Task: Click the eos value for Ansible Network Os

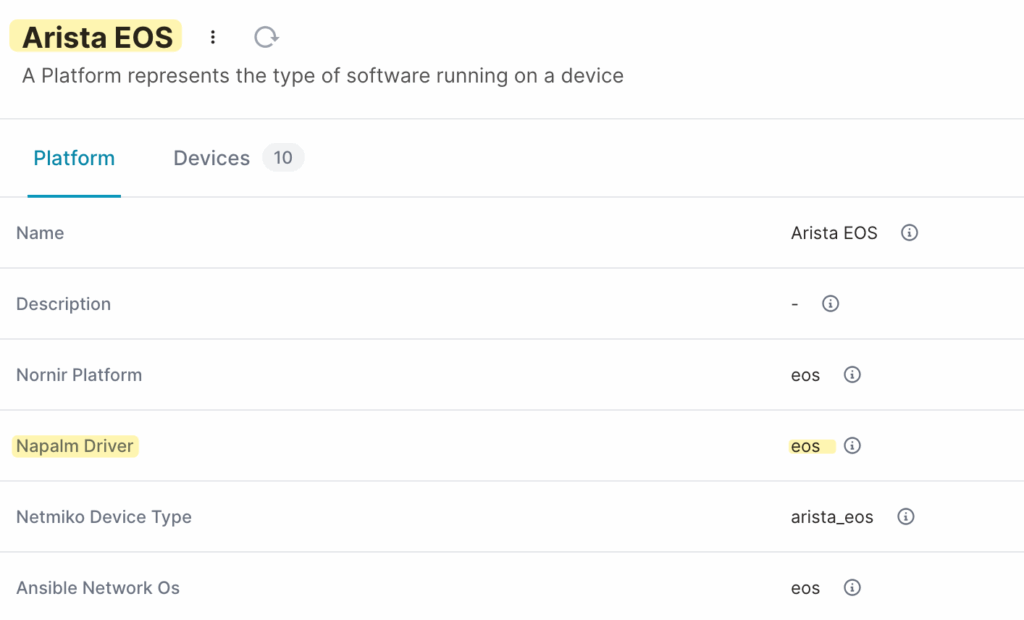Action: (x=805, y=589)
